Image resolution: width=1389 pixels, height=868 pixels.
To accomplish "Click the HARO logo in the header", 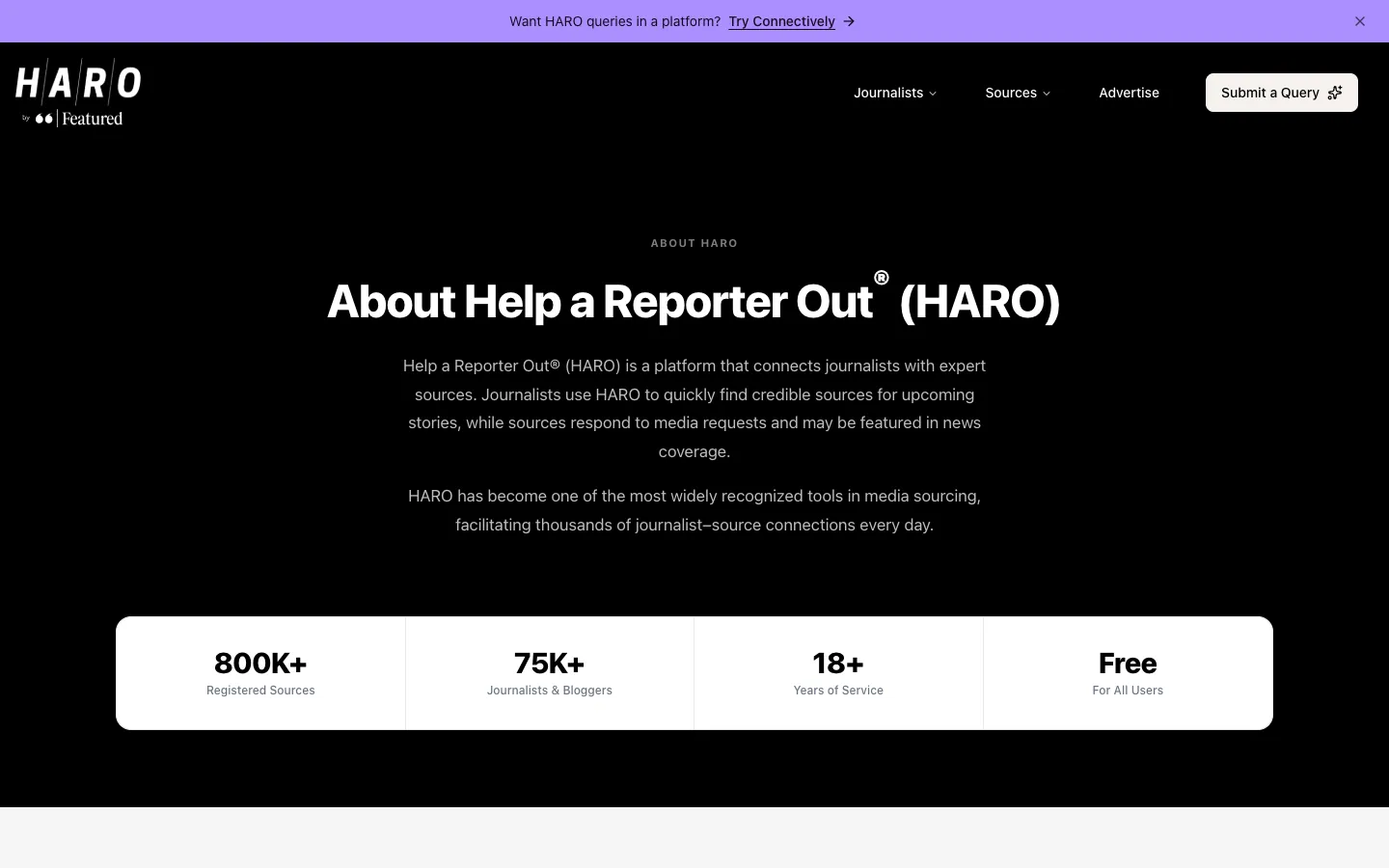I will click(x=78, y=93).
